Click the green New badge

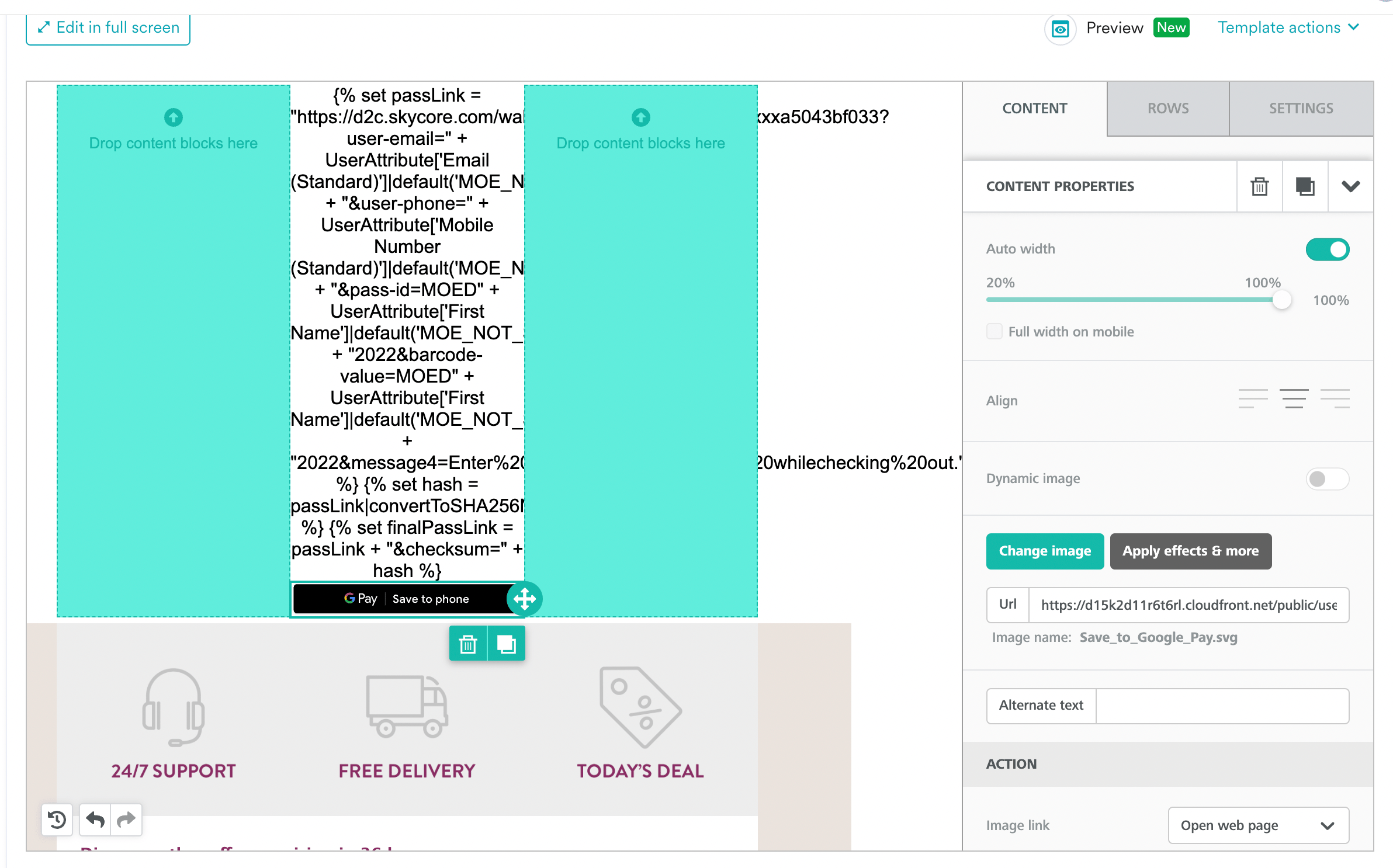click(1171, 27)
